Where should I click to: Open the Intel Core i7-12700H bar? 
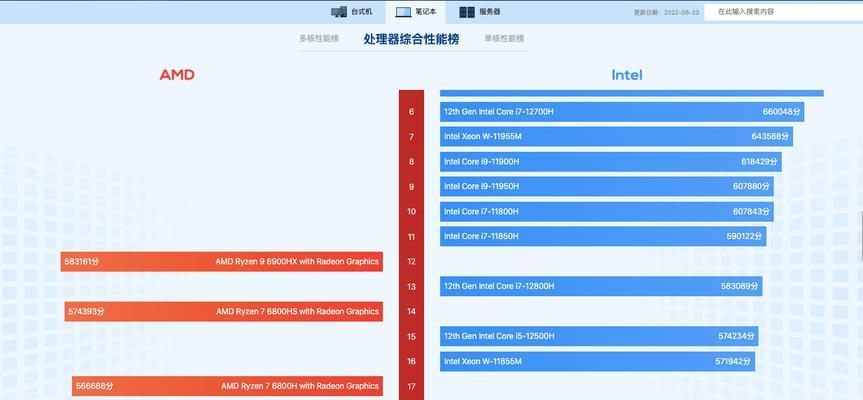(x=622, y=112)
